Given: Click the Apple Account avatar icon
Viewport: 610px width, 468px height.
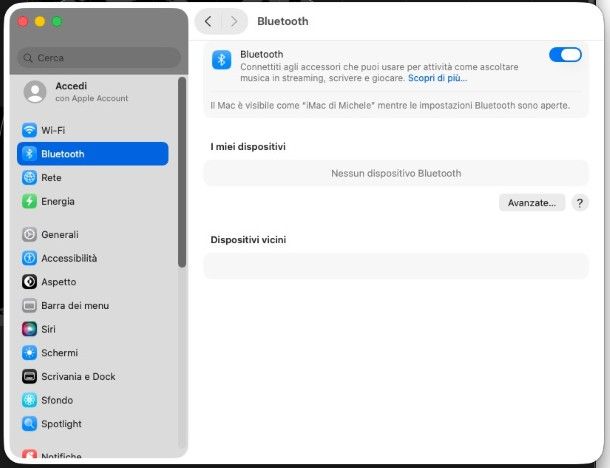Looking at the screenshot, I should point(35,92).
